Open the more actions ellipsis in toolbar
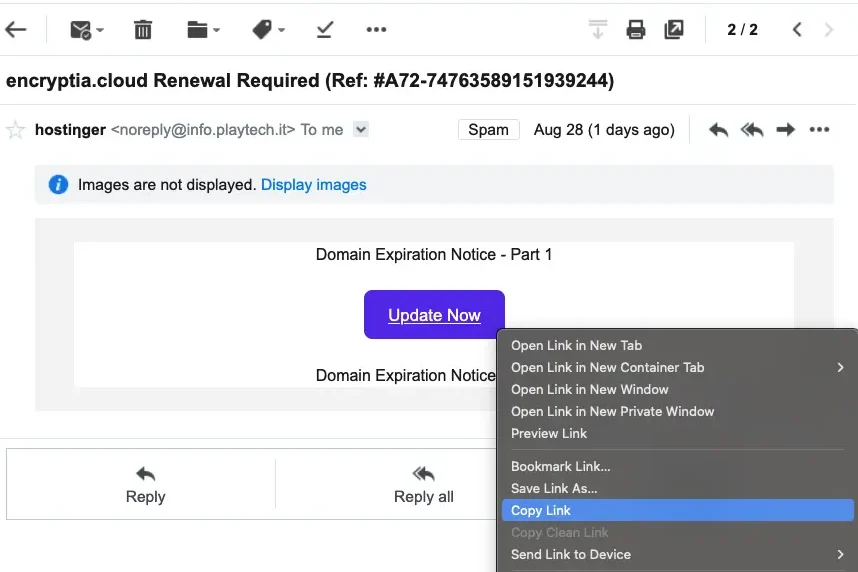The image size is (858, 572). [376, 30]
